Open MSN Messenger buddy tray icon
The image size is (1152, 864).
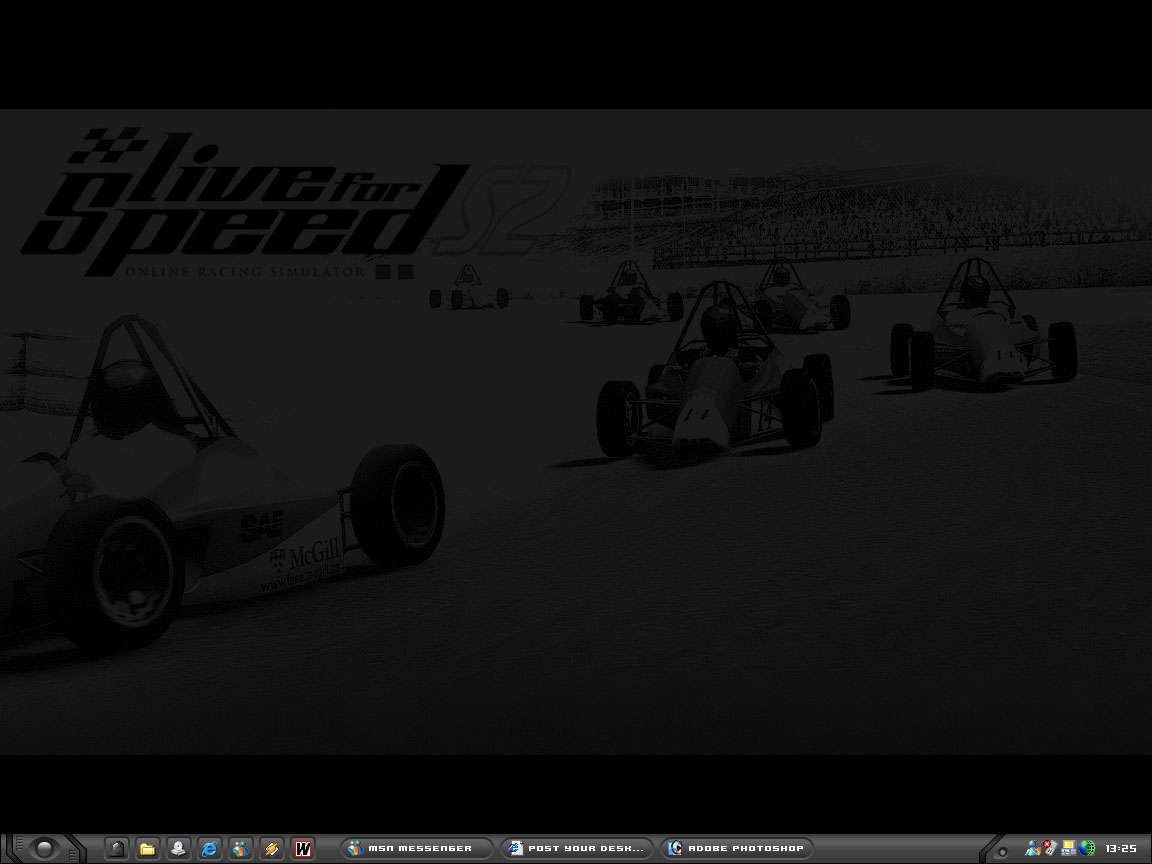tap(1033, 849)
